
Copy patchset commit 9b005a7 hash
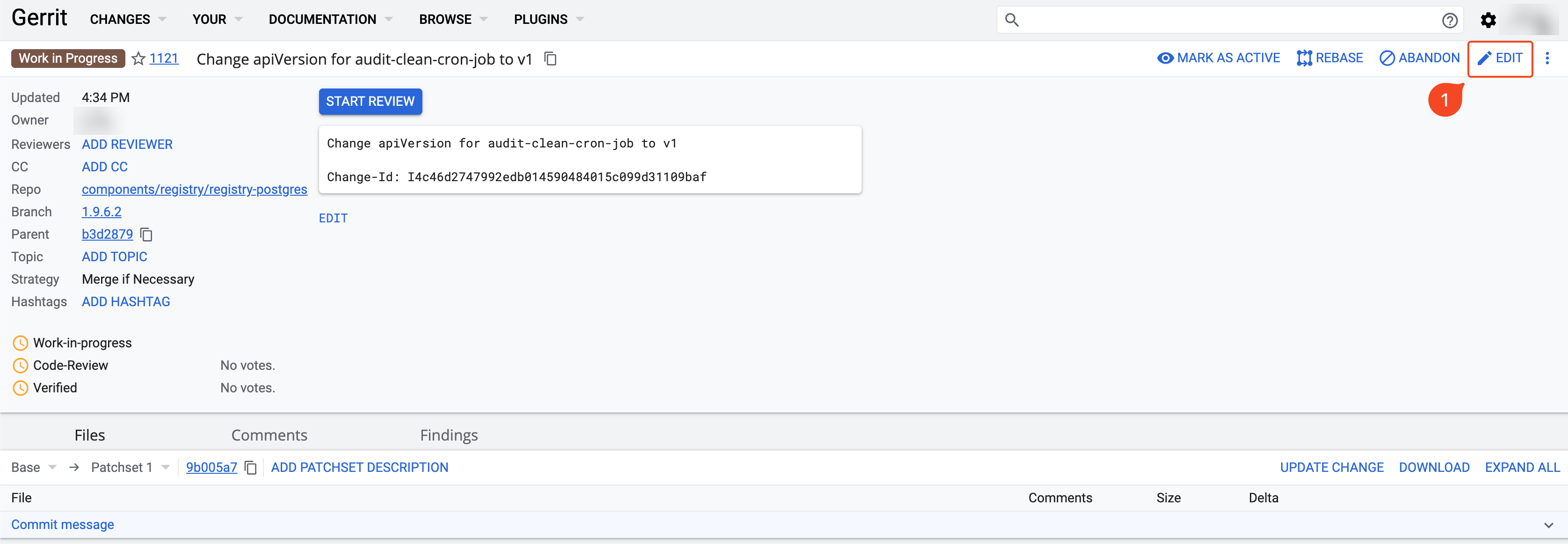[x=250, y=467]
